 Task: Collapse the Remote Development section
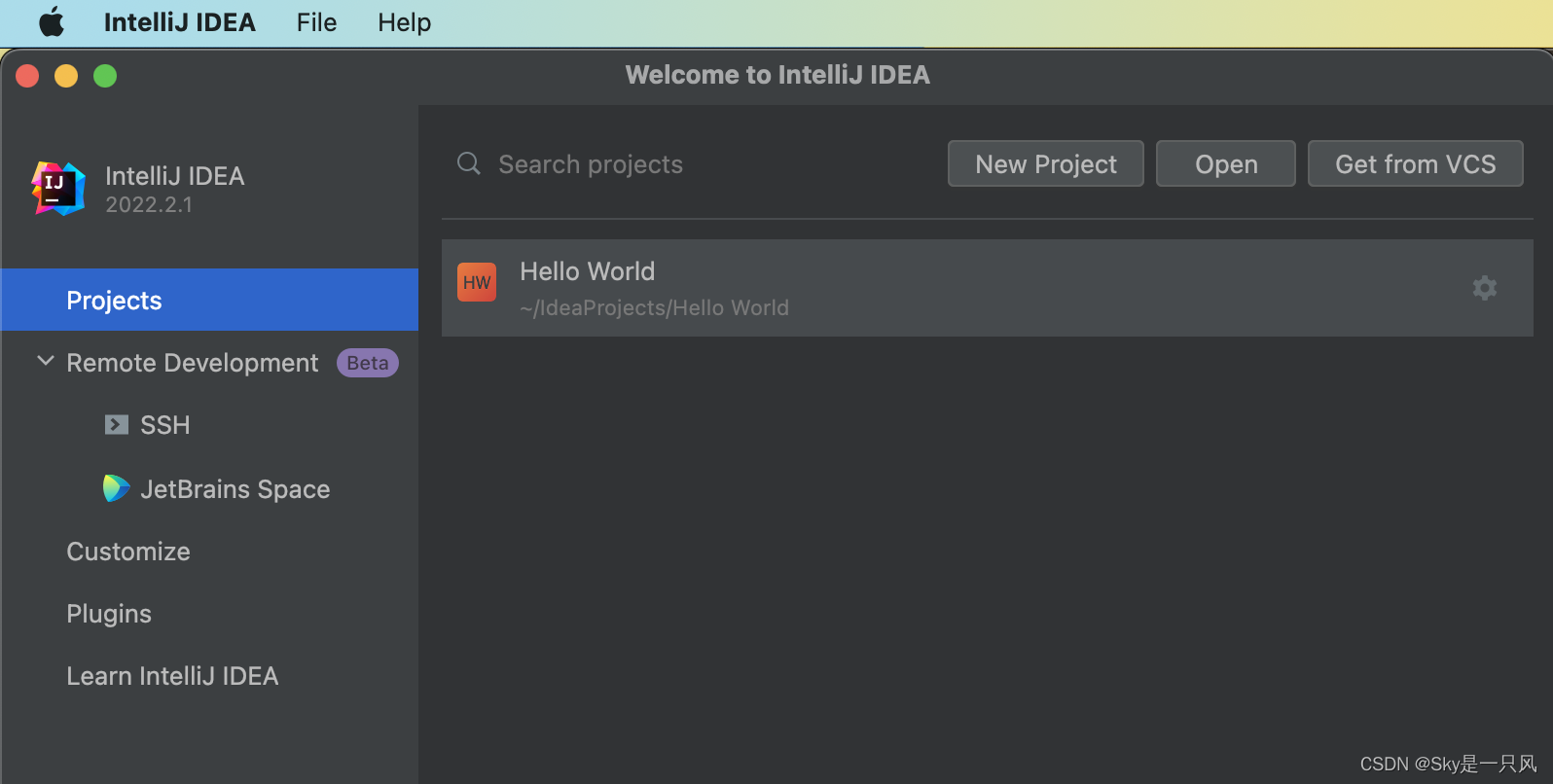click(x=45, y=361)
